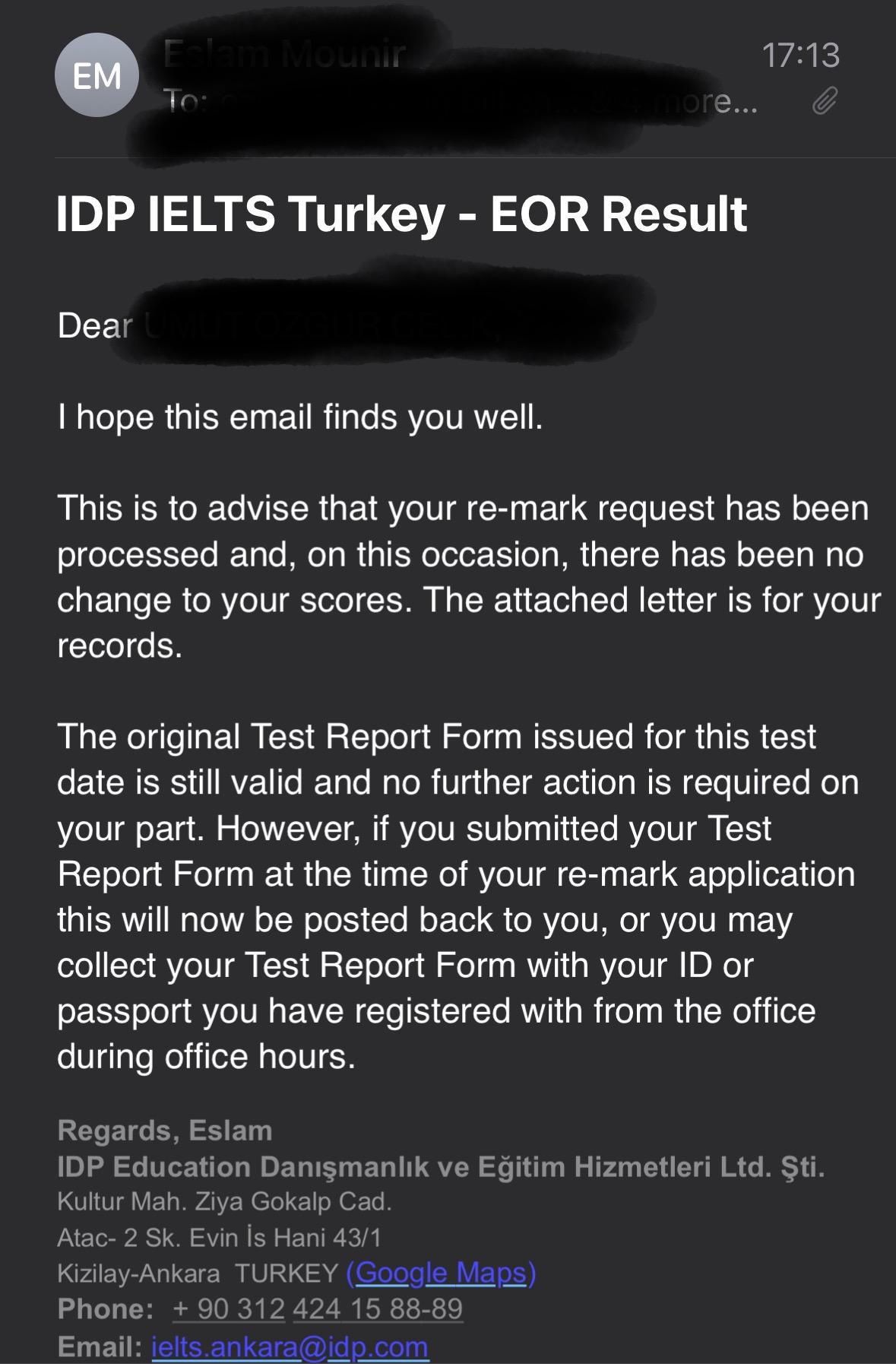The width and height of the screenshot is (896, 1364).
Task: Tap the paperclip attachment icon
Action: tap(825, 100)
